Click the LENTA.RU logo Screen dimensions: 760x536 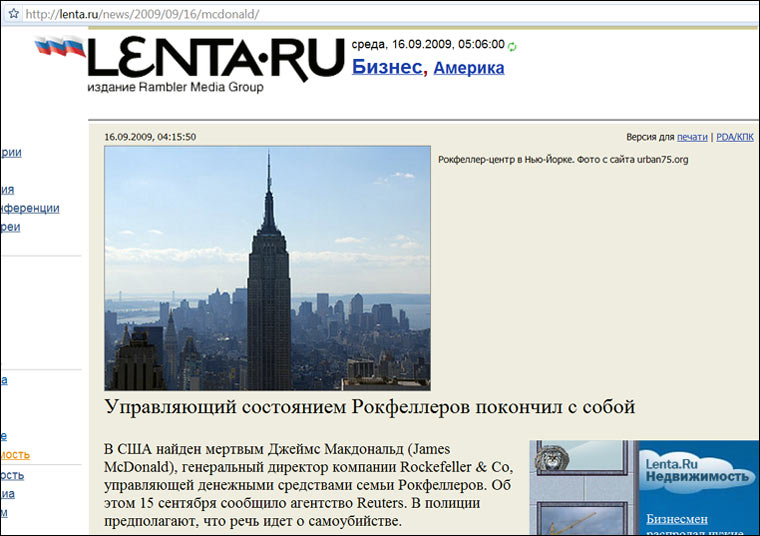click(216, 59)
